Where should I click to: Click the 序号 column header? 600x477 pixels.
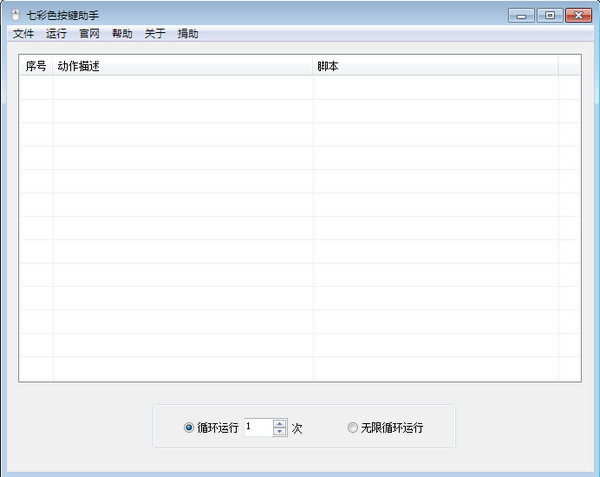point(36,66)
